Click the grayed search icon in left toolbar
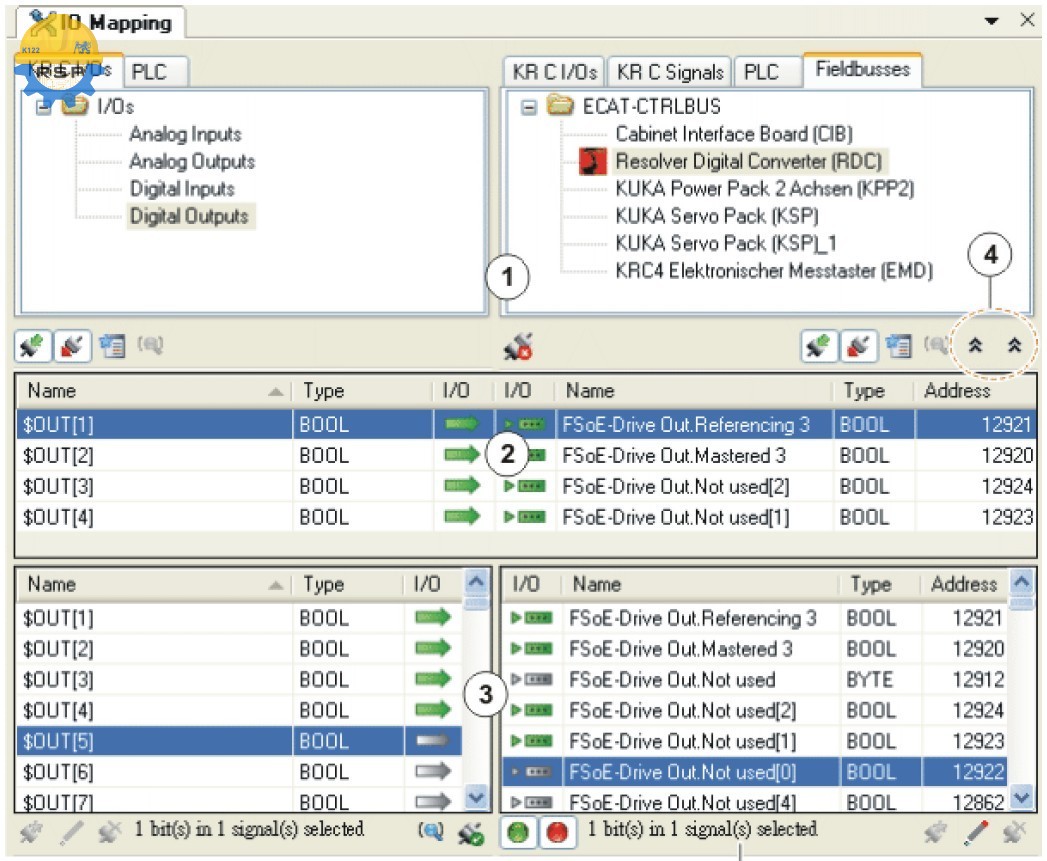Image resolution: width=1047 pixels, height=861 pixels. [x=150, y=345]
